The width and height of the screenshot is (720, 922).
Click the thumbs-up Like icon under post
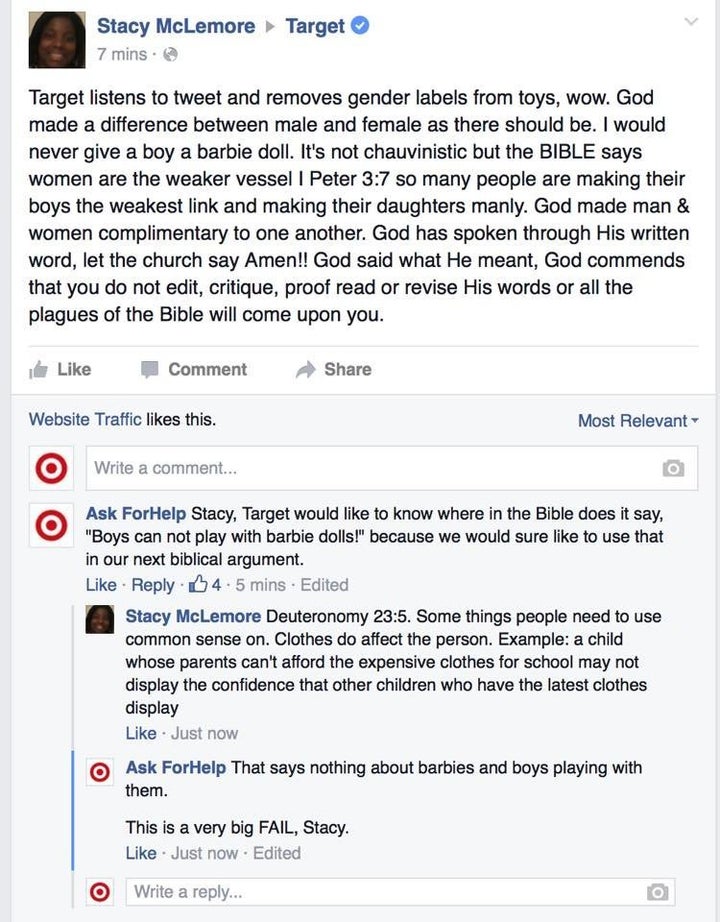pos(38,369)
